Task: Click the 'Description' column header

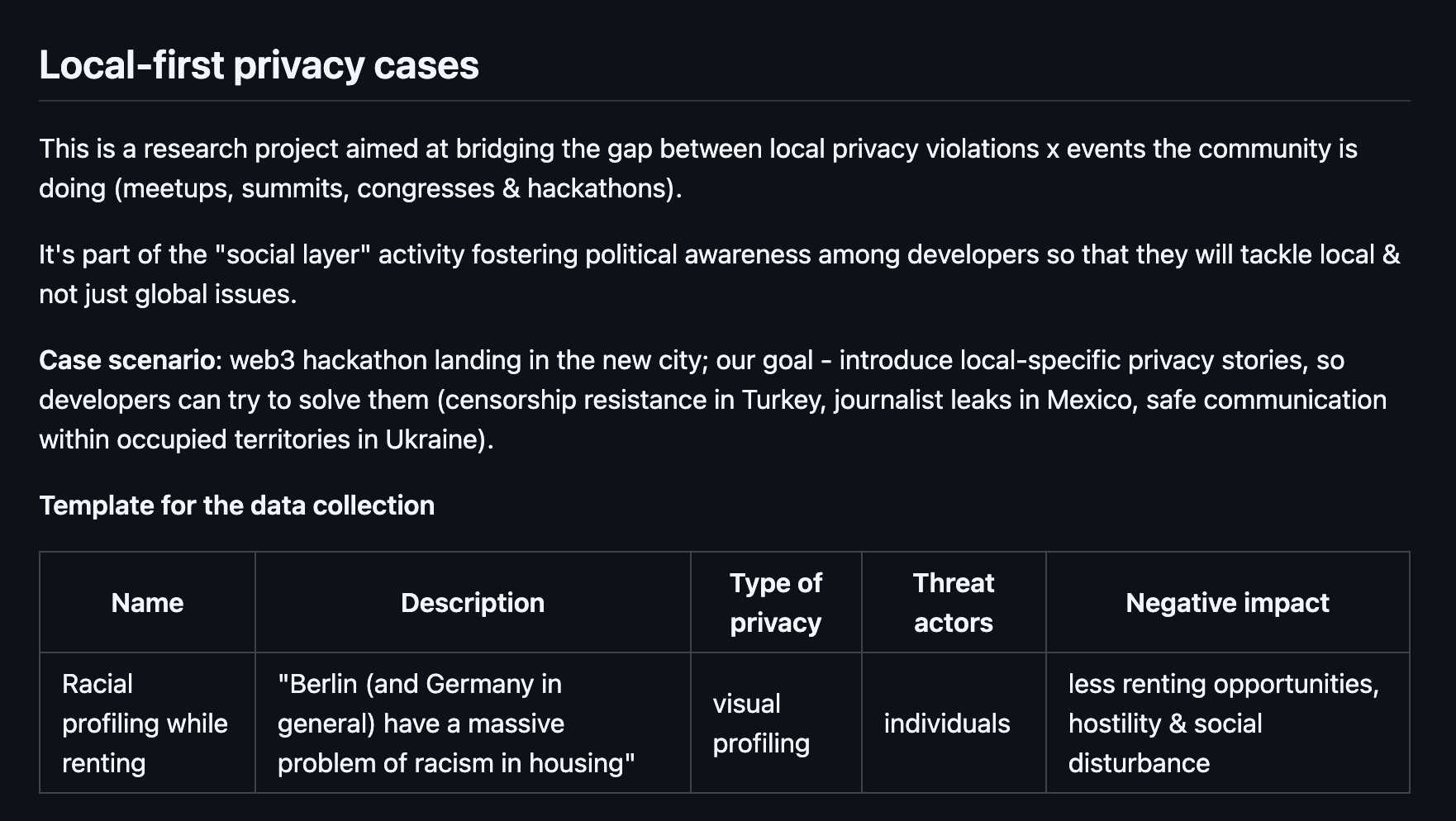Action: pyautogui.click(x=473, y=603)
